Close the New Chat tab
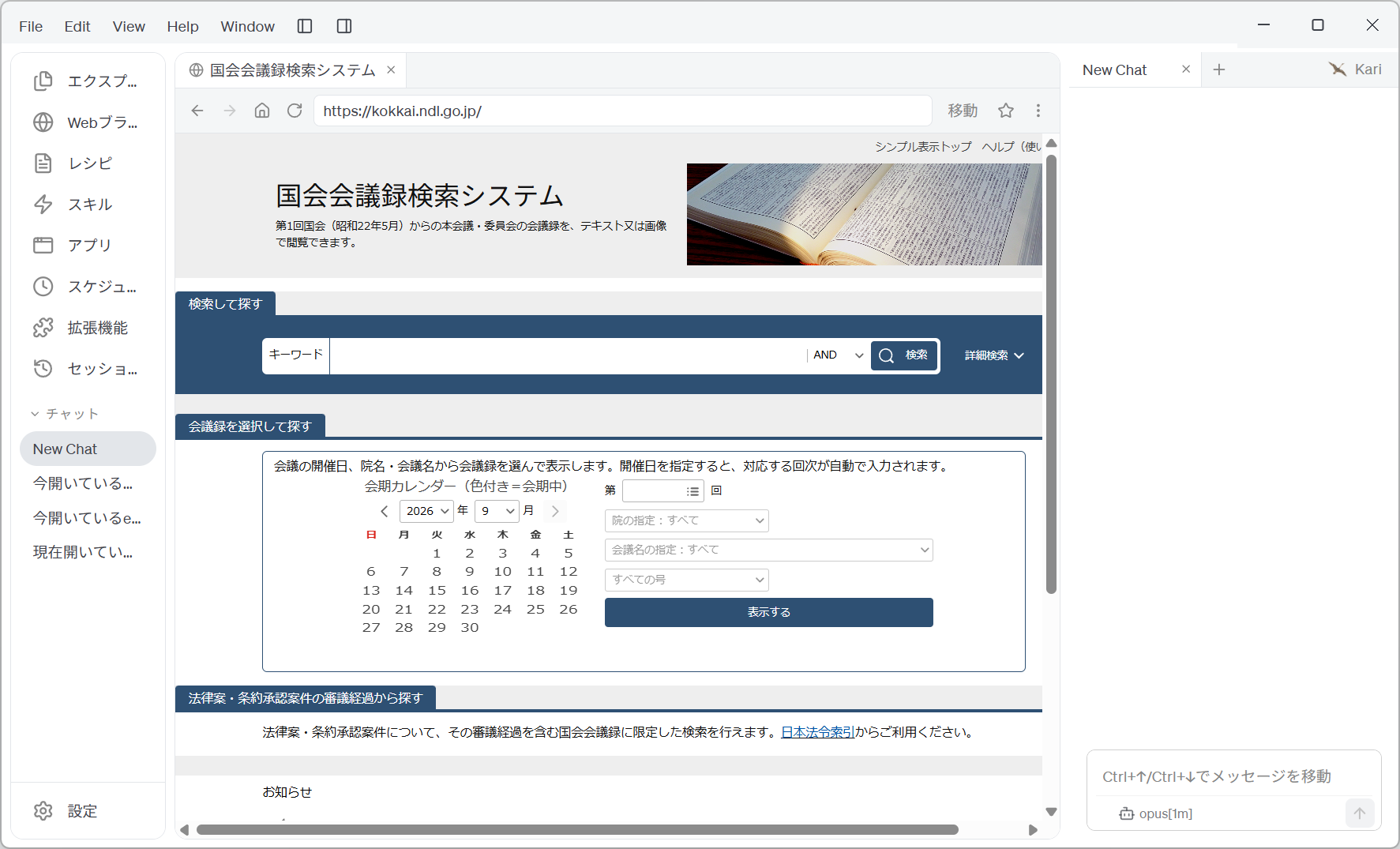Screen dimensions: 1400x849 (x=1186, y=69)
